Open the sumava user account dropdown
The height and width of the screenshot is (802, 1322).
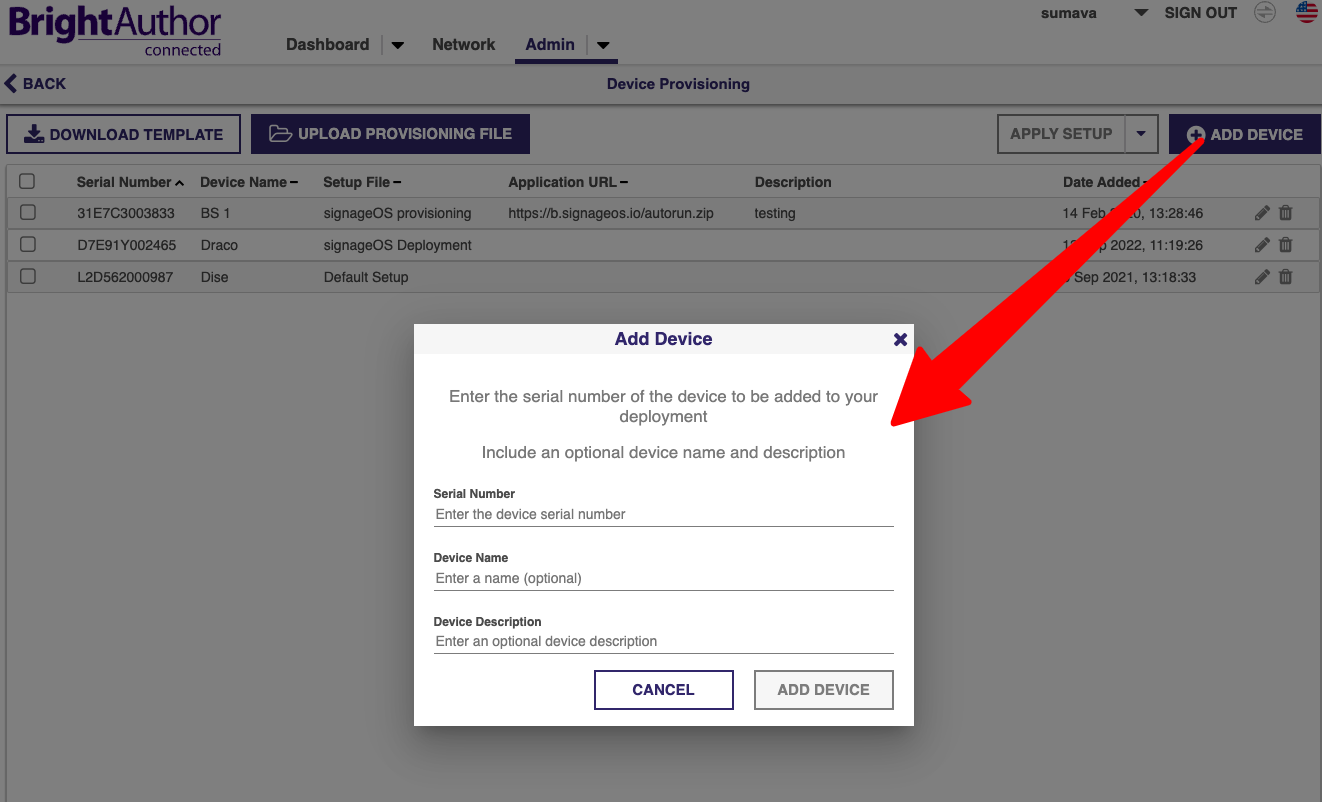tap(1140, 13)
